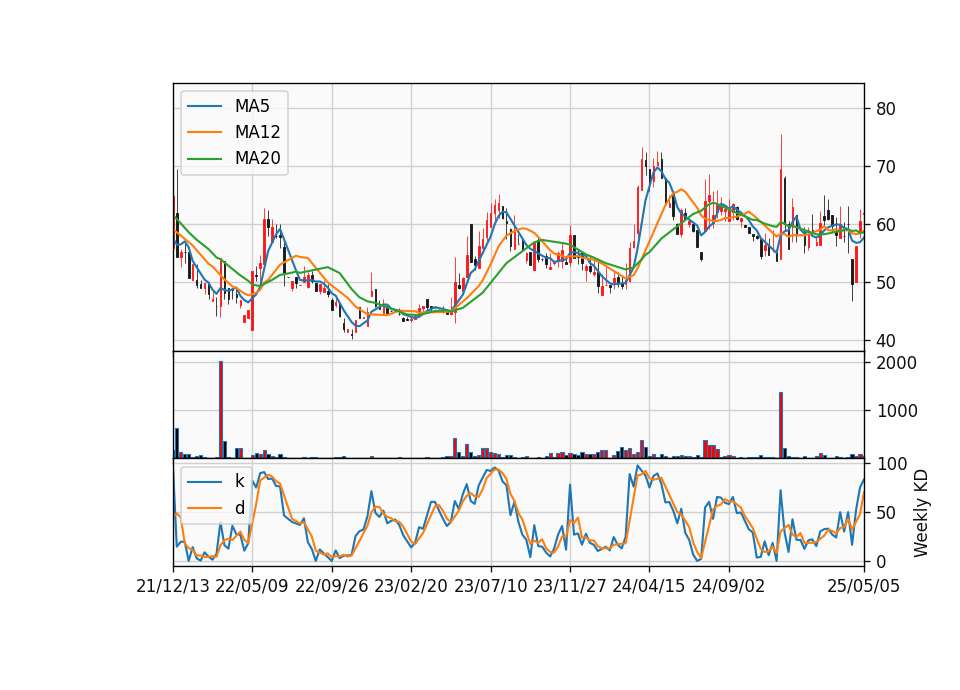Click the 23/11/27 date axis label

(570, 587)
